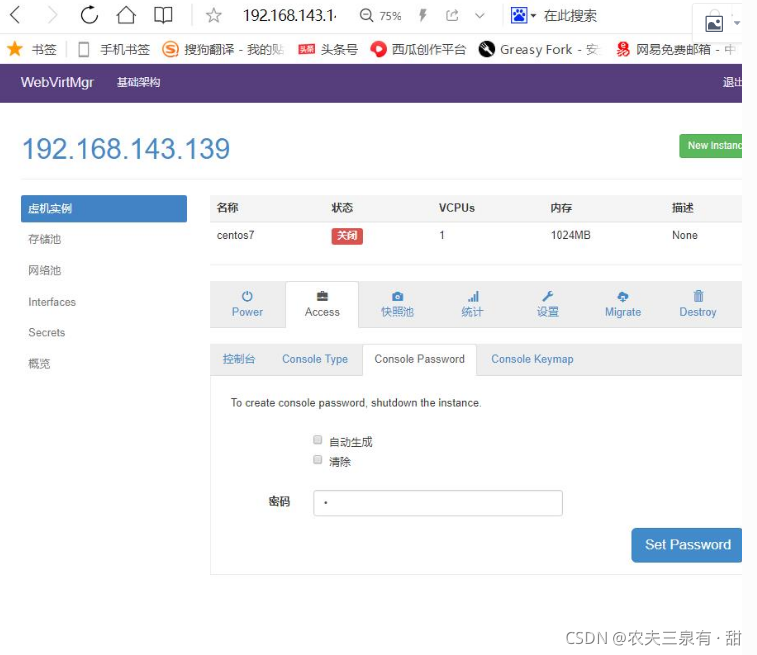Open the 头条号 bookmark
This screenshot has height=655, width=757.
328,49
